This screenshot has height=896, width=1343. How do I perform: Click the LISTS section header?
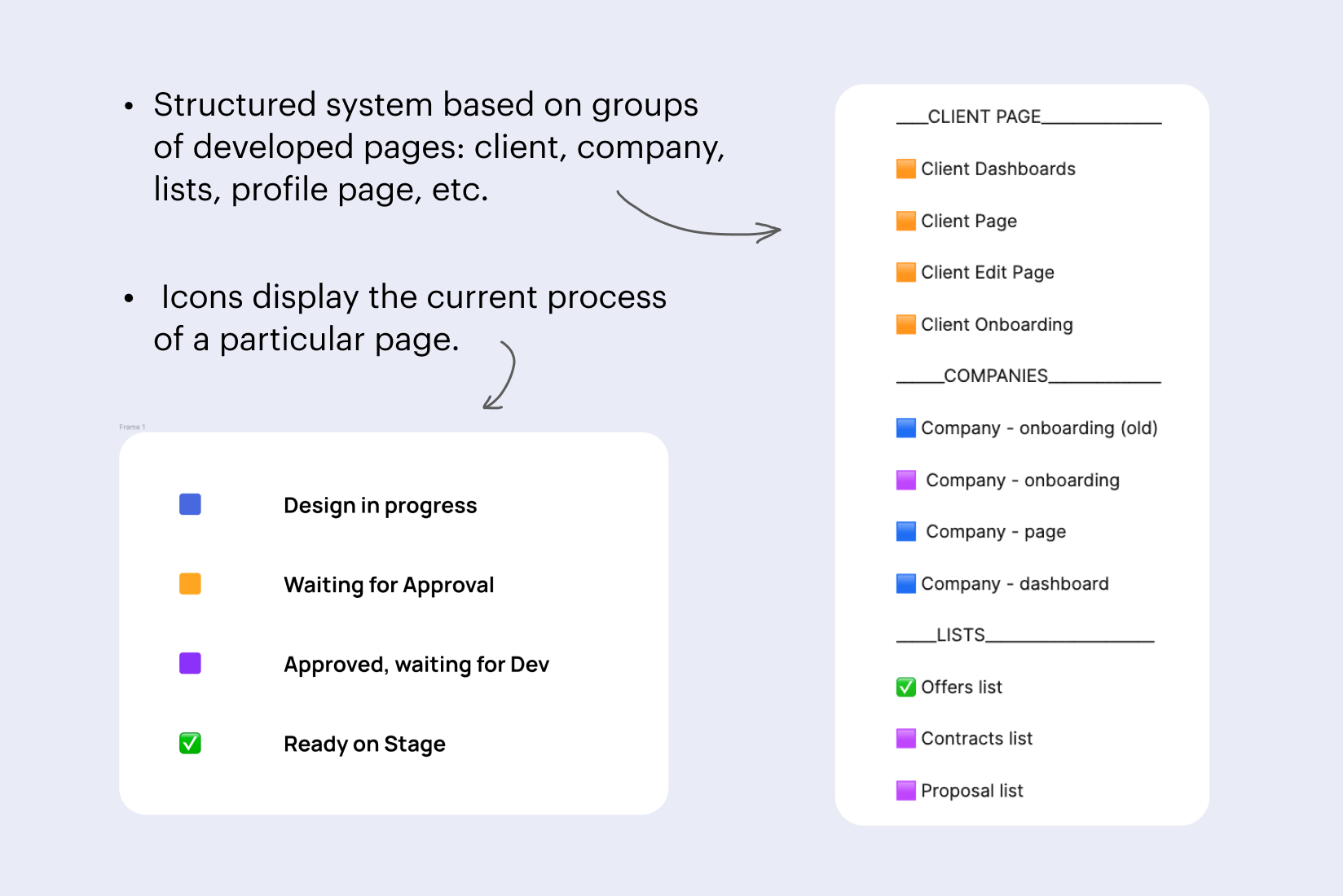tap(1025, 635)
